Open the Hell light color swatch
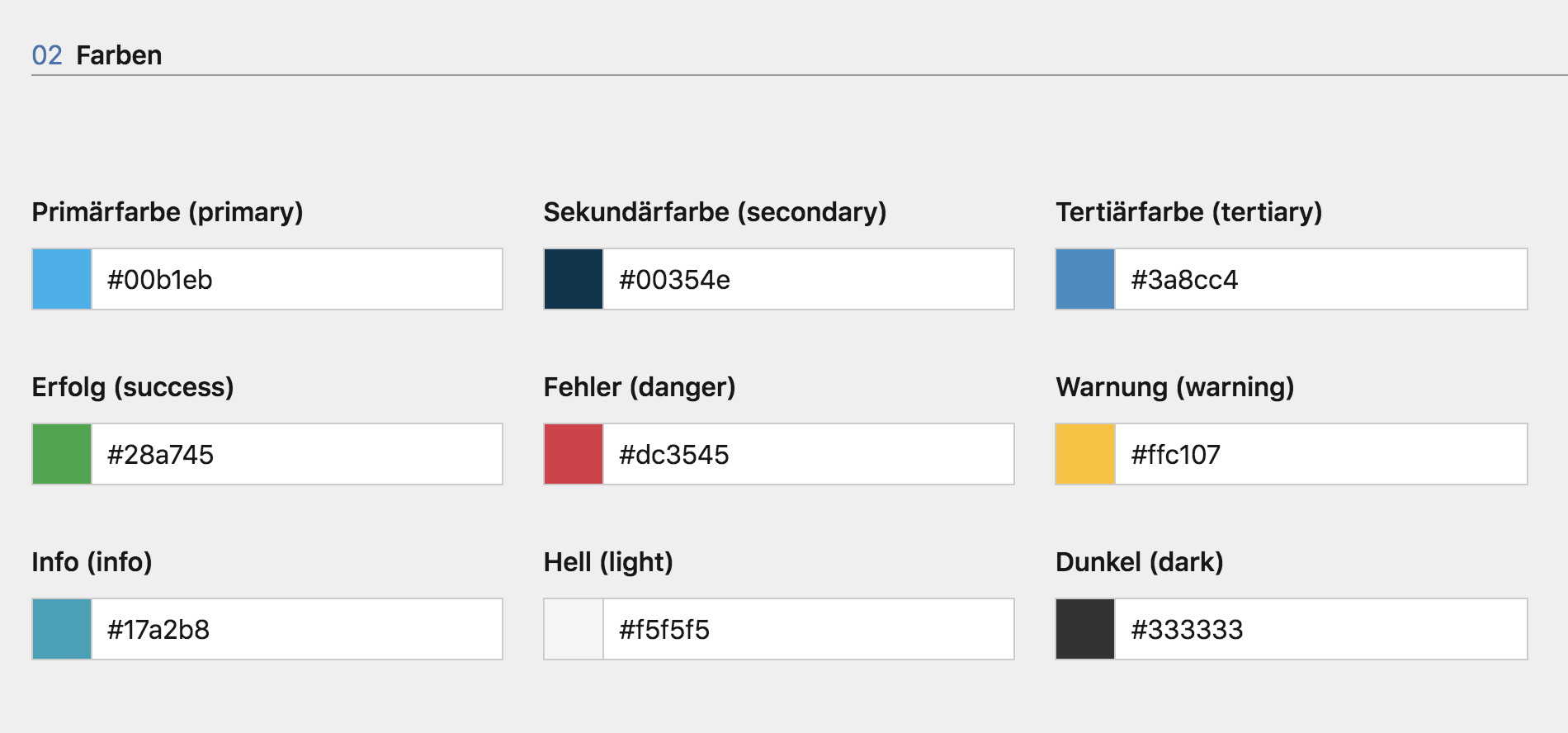The width and height of the screenshot is (1568, 733). (574, 629)
